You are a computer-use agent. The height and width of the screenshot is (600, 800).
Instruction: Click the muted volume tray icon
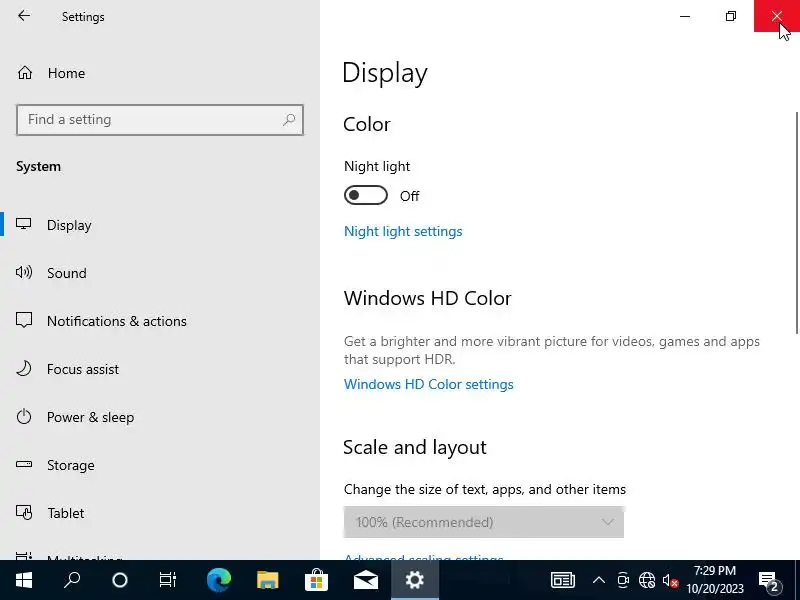click(x=670, y=581)
